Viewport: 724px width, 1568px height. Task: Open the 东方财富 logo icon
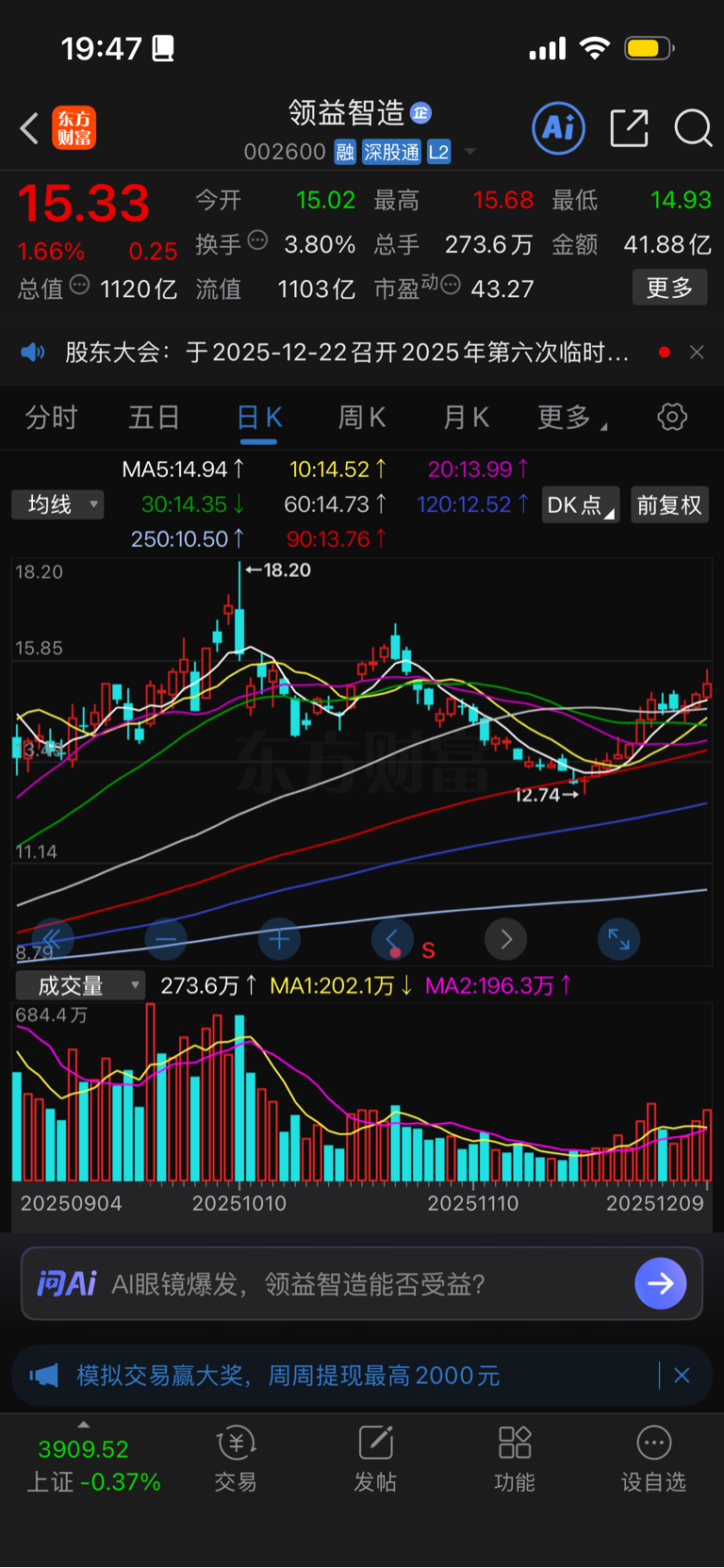pyautogui.click(x=74, y=128)
